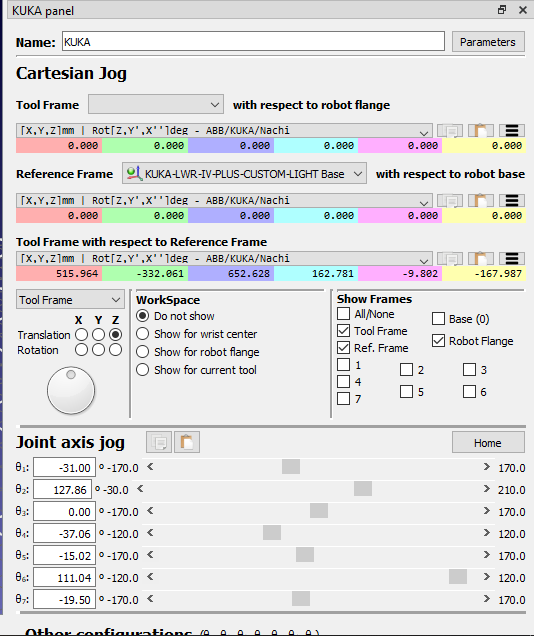Jog θ3 right with the increase arrow
534x636 pixels.
487,511
